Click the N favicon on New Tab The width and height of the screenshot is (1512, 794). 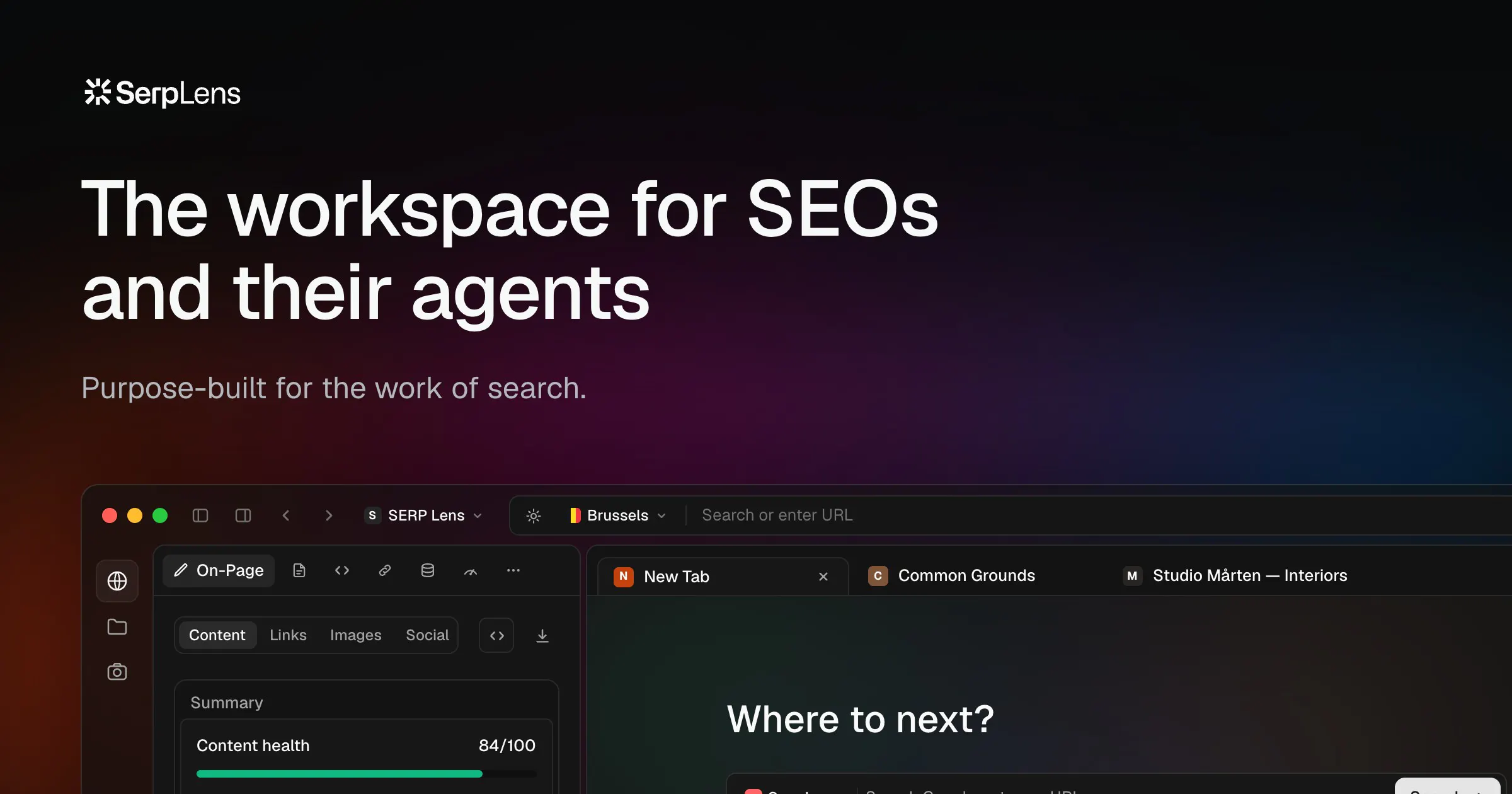(624, 577)
